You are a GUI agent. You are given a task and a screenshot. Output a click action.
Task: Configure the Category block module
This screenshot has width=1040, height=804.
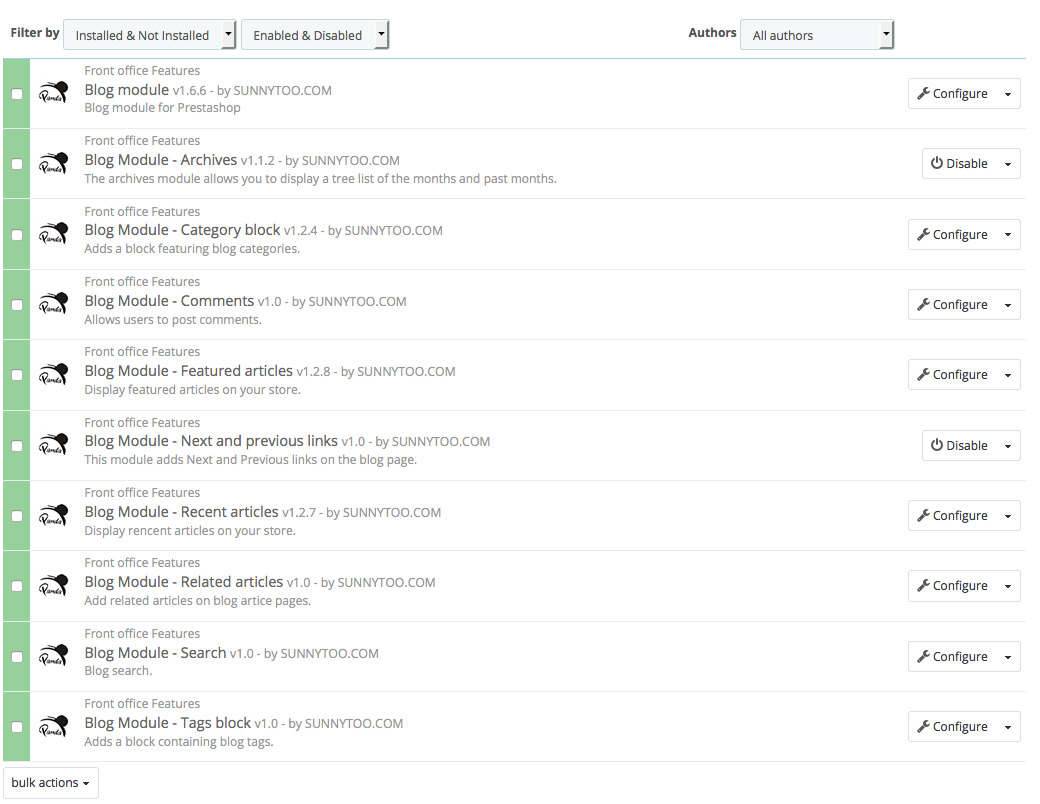coord(952,235)
